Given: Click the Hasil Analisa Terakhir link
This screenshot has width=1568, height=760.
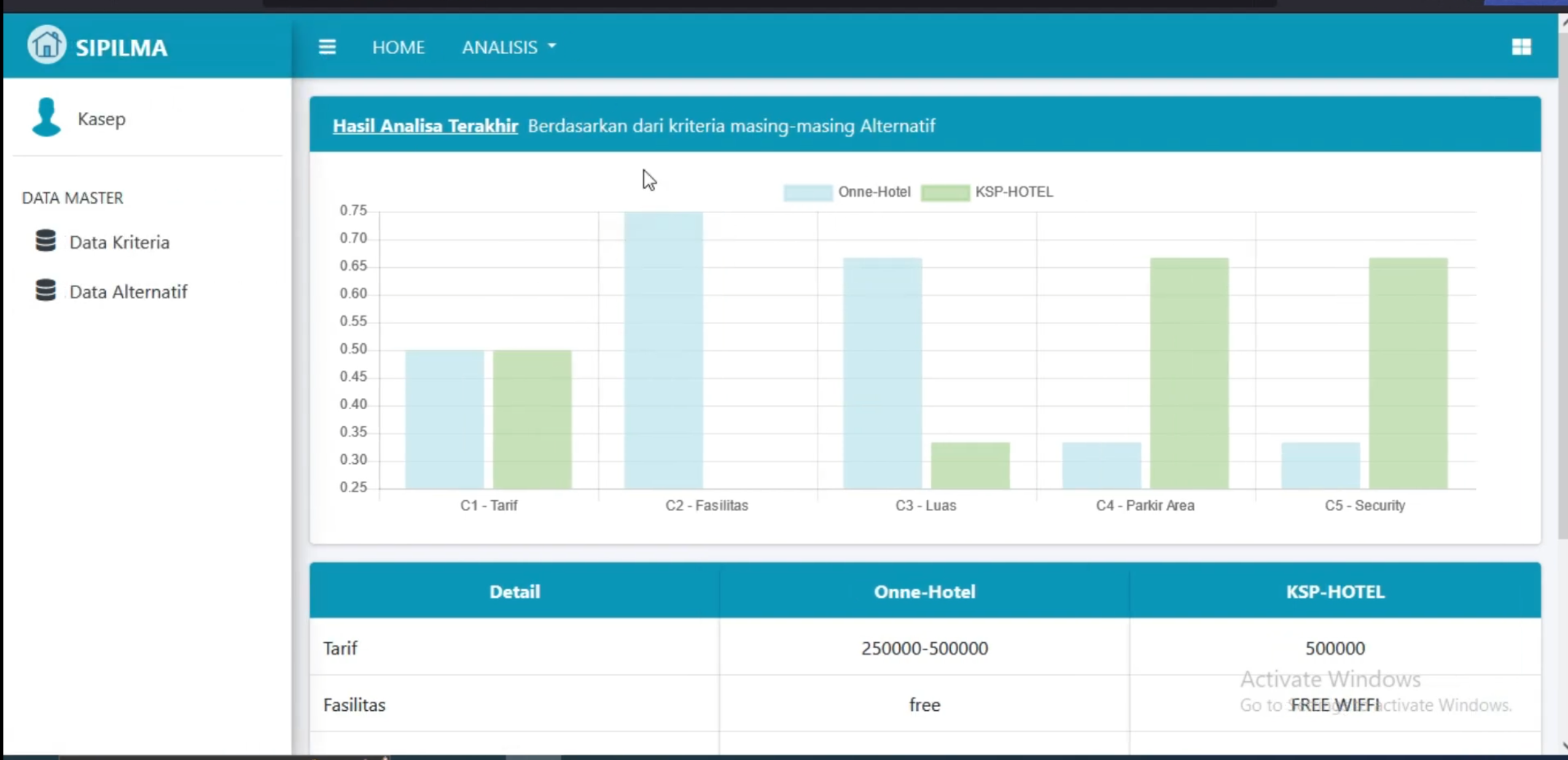Looking at the screenshot, I should [x=425, y=126].
